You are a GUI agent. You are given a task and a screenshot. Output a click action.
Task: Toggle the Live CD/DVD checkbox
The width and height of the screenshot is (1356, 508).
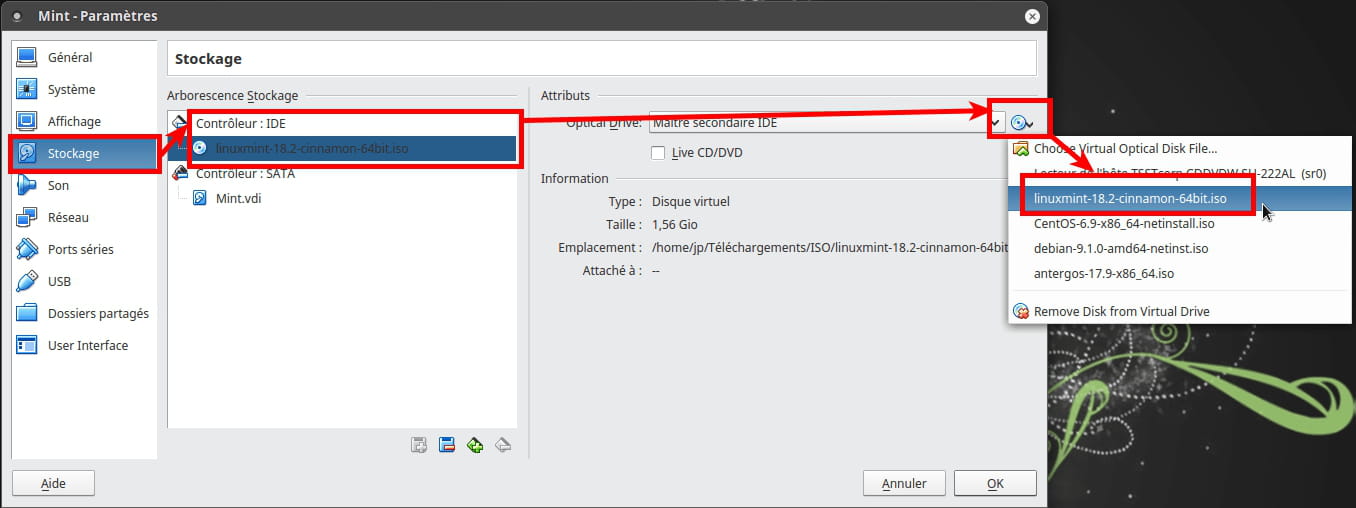(x=658, y=153)
